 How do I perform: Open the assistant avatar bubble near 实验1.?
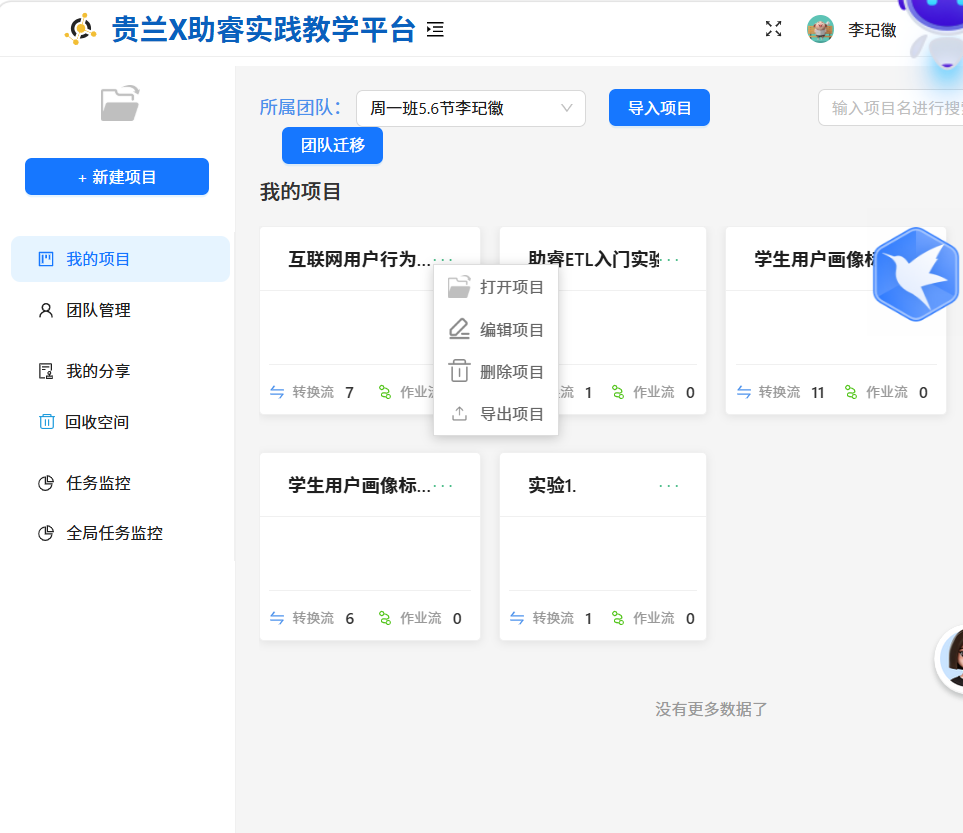[x=951, y=659]
